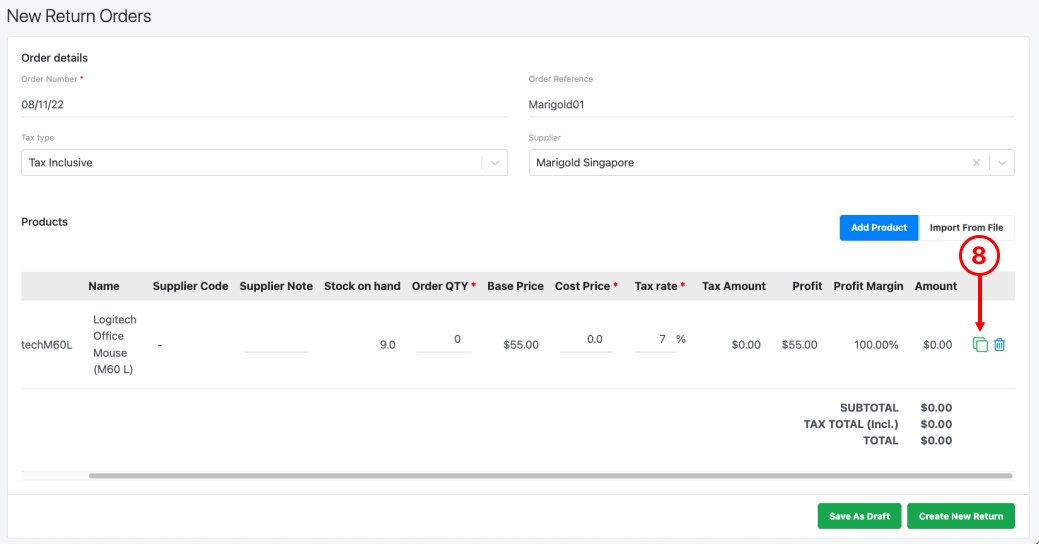Click Create New Return button
1039x544 pixels.
(961, 516)
